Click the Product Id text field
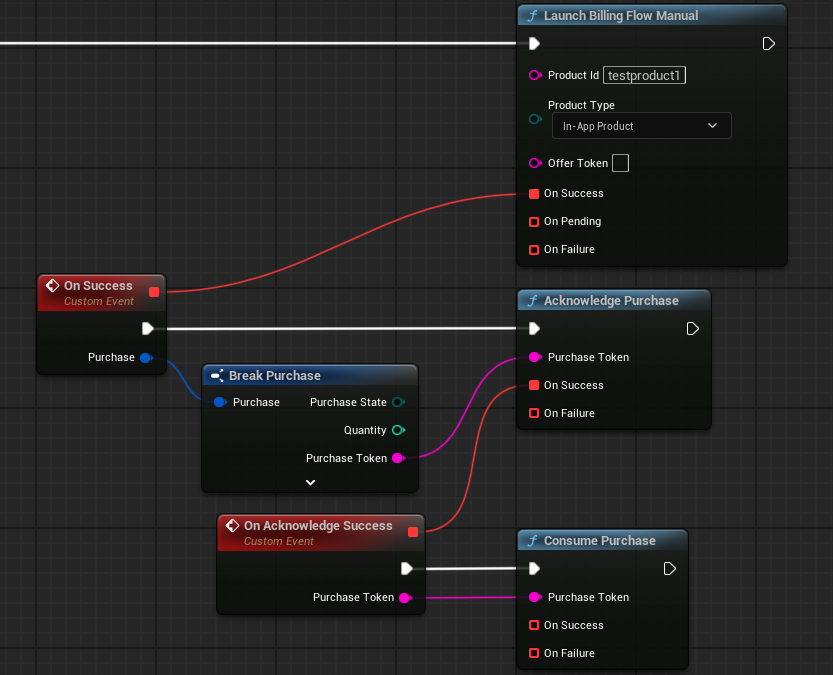Viewport: 833px width, 675px height. click(x=645, y=76)
